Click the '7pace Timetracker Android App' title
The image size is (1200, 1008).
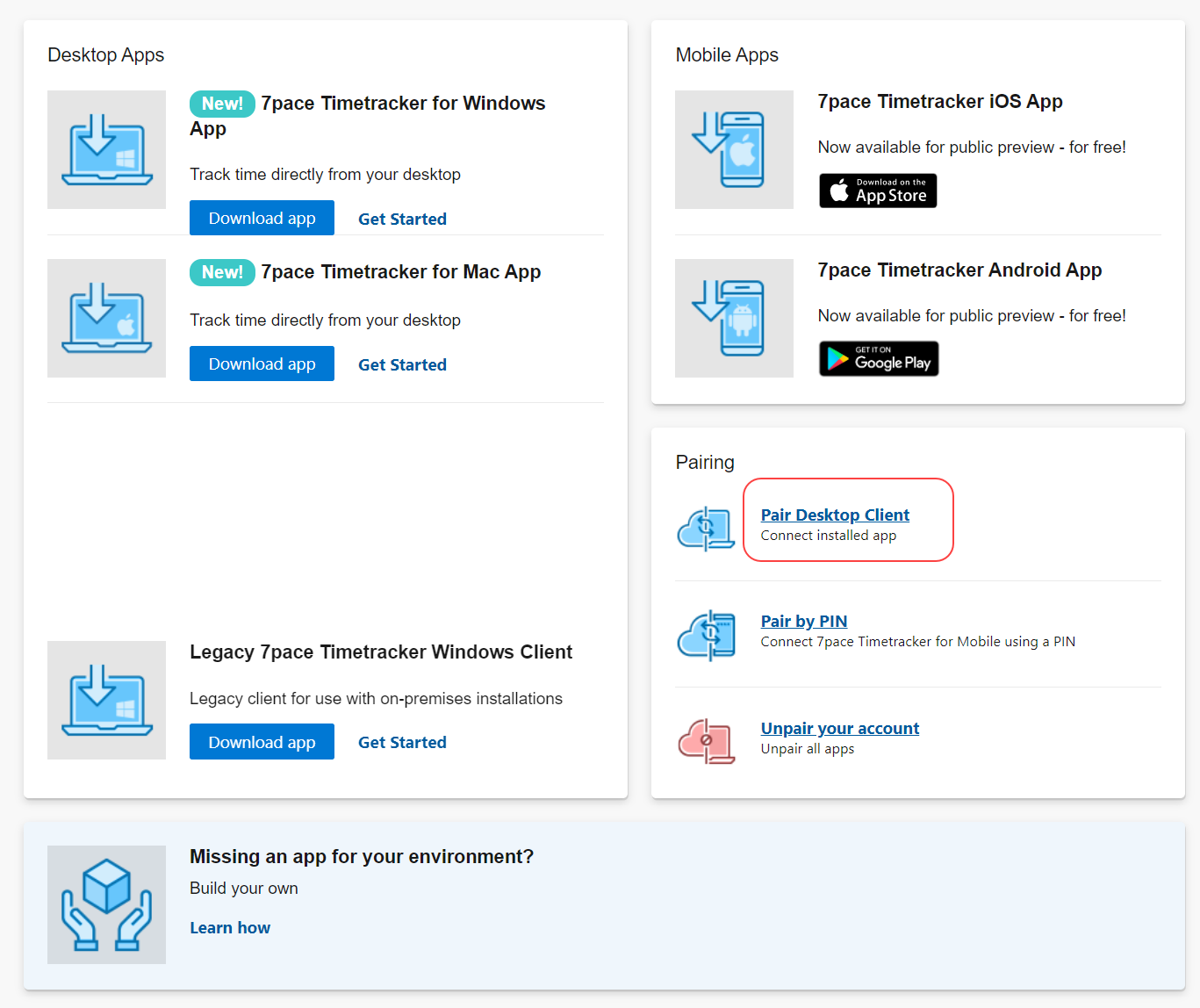click(959, 270)
